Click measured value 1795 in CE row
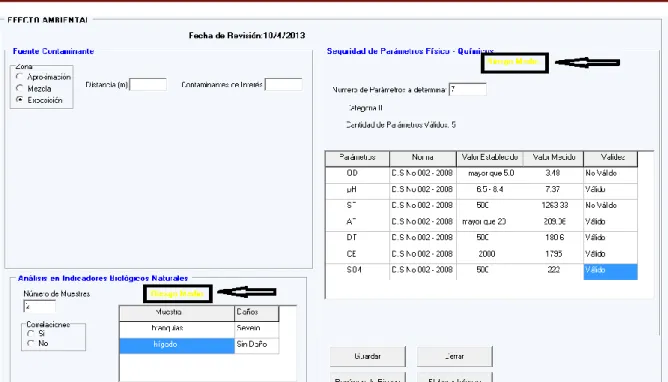 click(x=553, y=254)
